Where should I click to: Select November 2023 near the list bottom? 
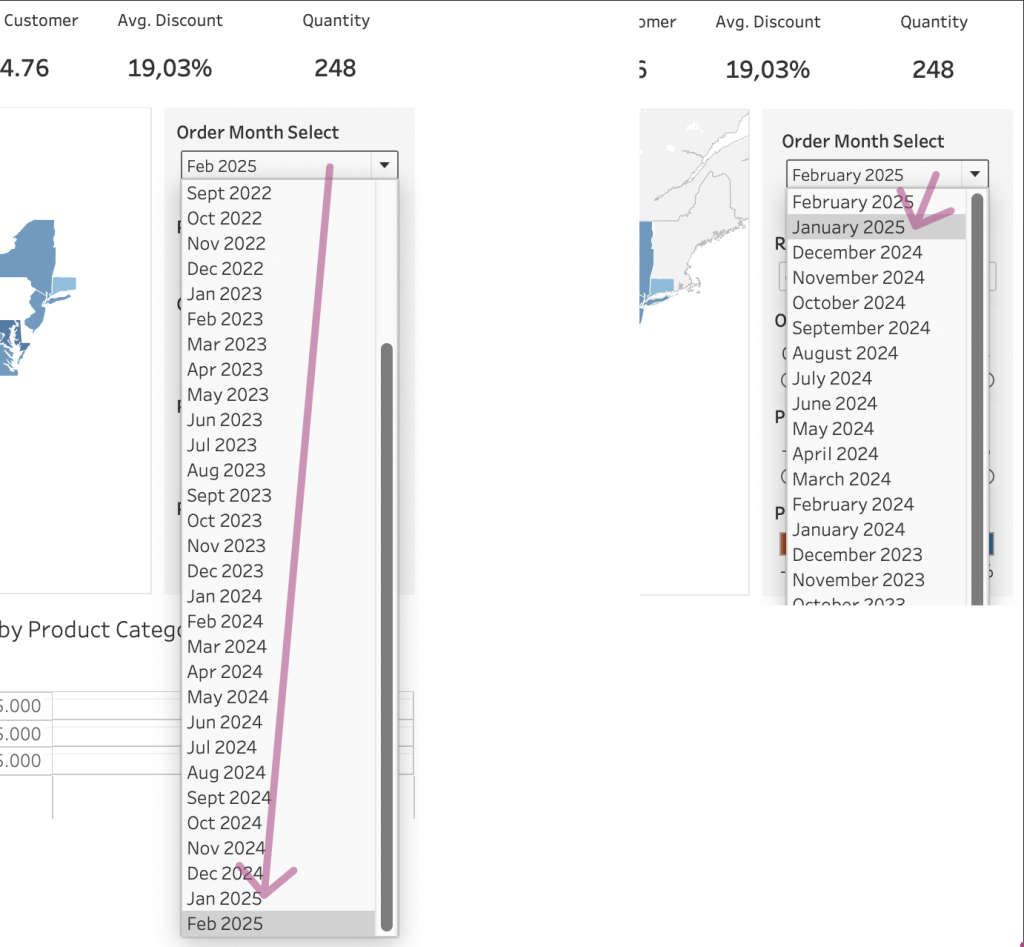point(858,579)
